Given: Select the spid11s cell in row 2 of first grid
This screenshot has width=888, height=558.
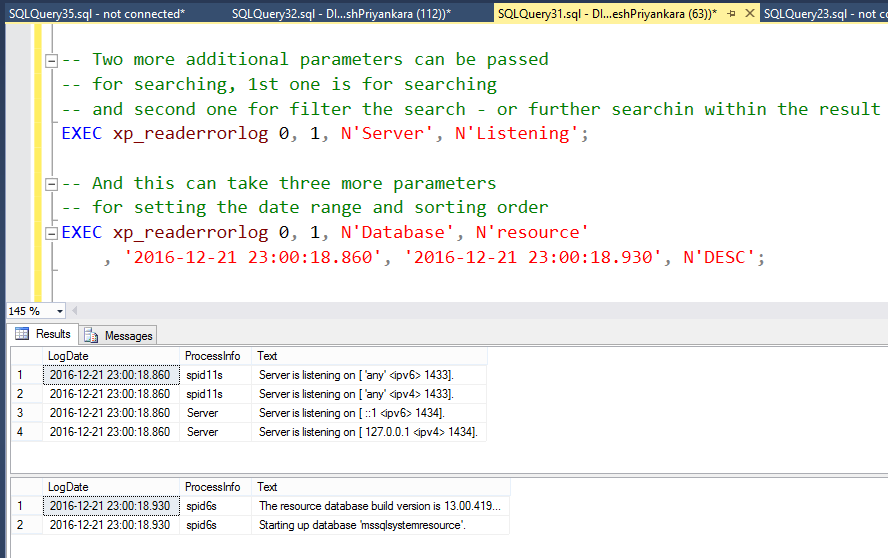Looking at the screenshot, I should pyautogui.click(x=216, y=394).
